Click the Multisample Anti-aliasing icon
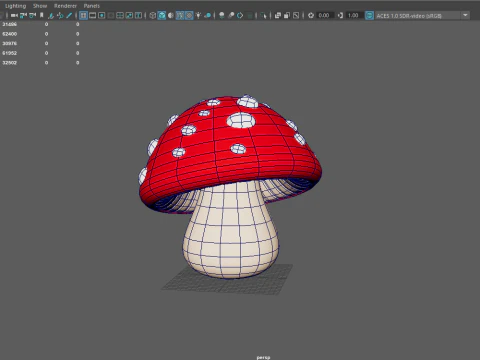This screenshot has width=480, height=360. click(240, 15)
